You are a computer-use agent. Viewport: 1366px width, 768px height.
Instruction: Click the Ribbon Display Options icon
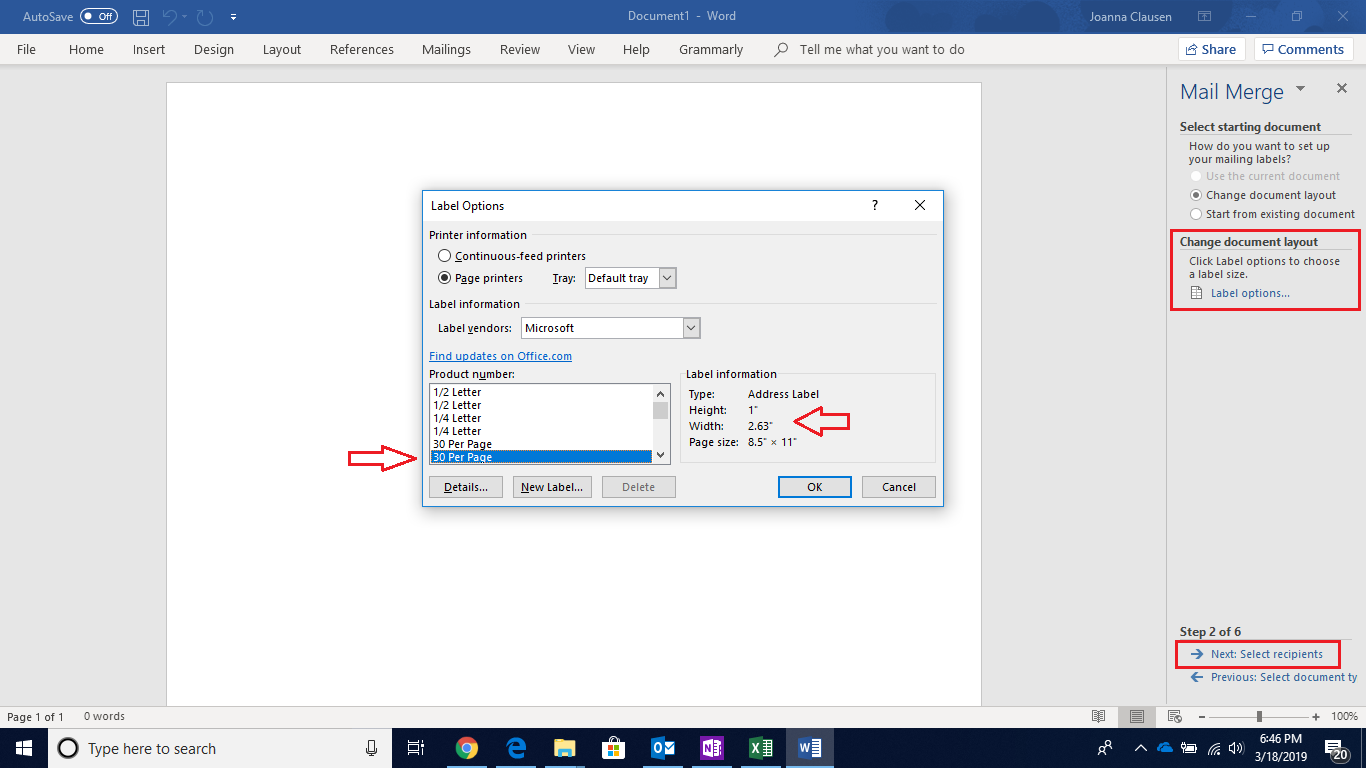coord(1203,17)
